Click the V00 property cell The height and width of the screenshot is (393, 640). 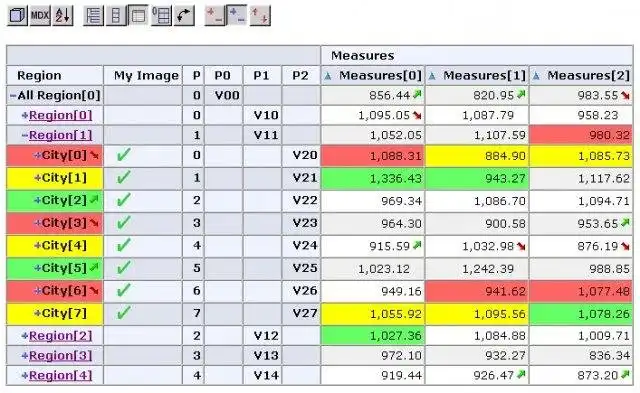223,95
